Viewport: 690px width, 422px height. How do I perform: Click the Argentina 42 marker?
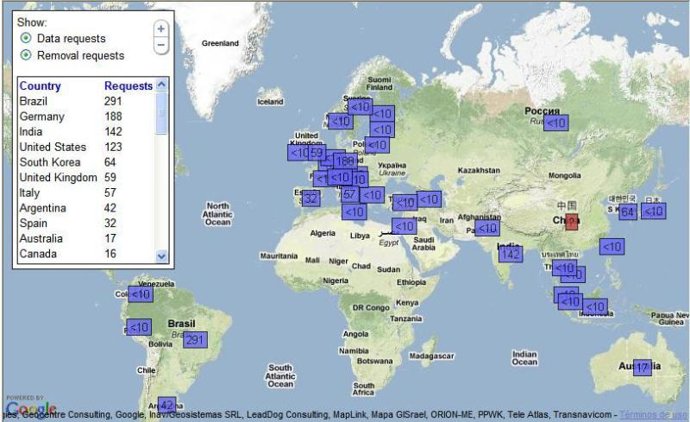tap(167, 405)
